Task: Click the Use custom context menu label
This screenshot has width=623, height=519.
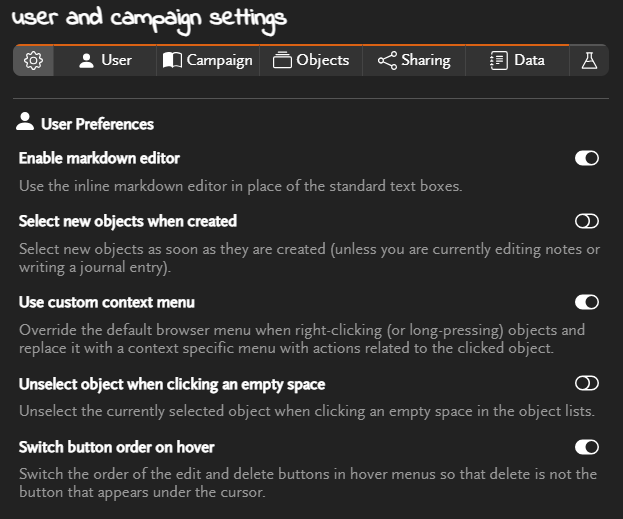Action: click(107, 302)
